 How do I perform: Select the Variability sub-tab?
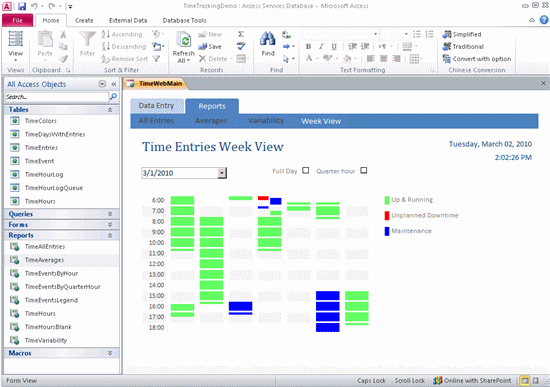pyautogui.click(x=266, y=121)
